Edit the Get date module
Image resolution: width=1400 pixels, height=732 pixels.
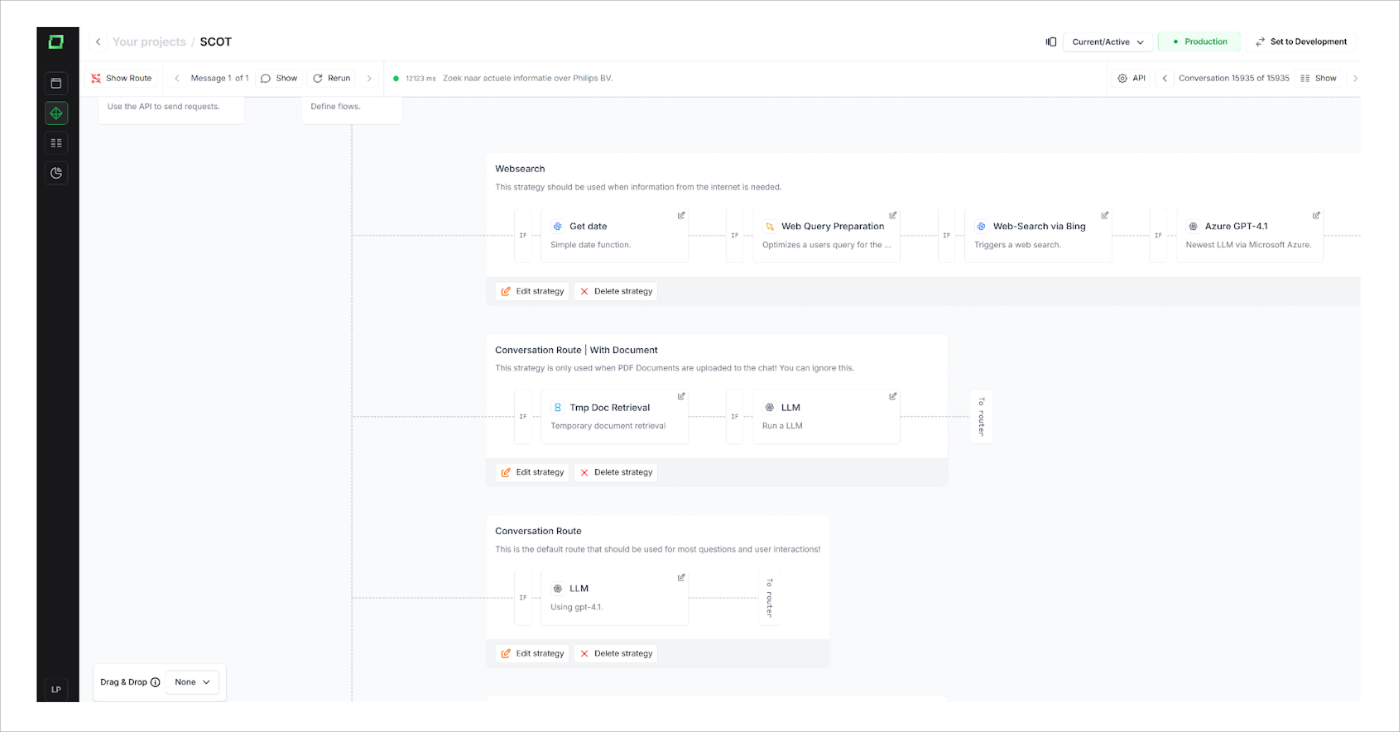pos(682,215)
